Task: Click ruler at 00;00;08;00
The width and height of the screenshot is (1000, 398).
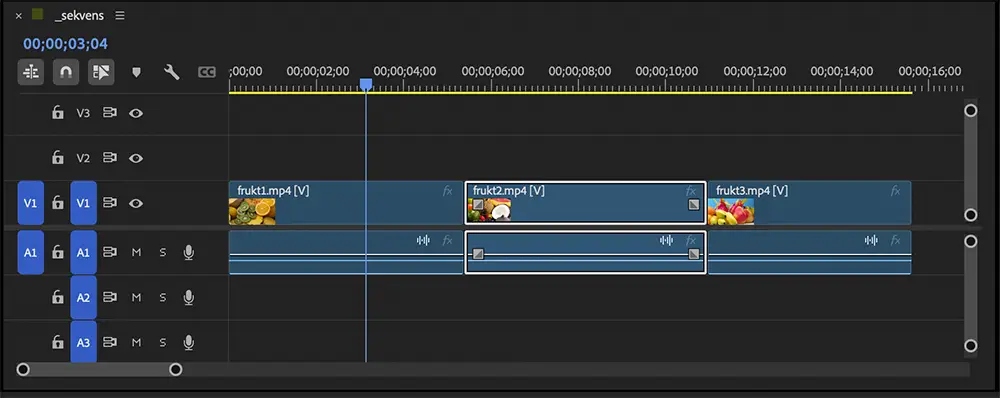Action: [580, 71]
